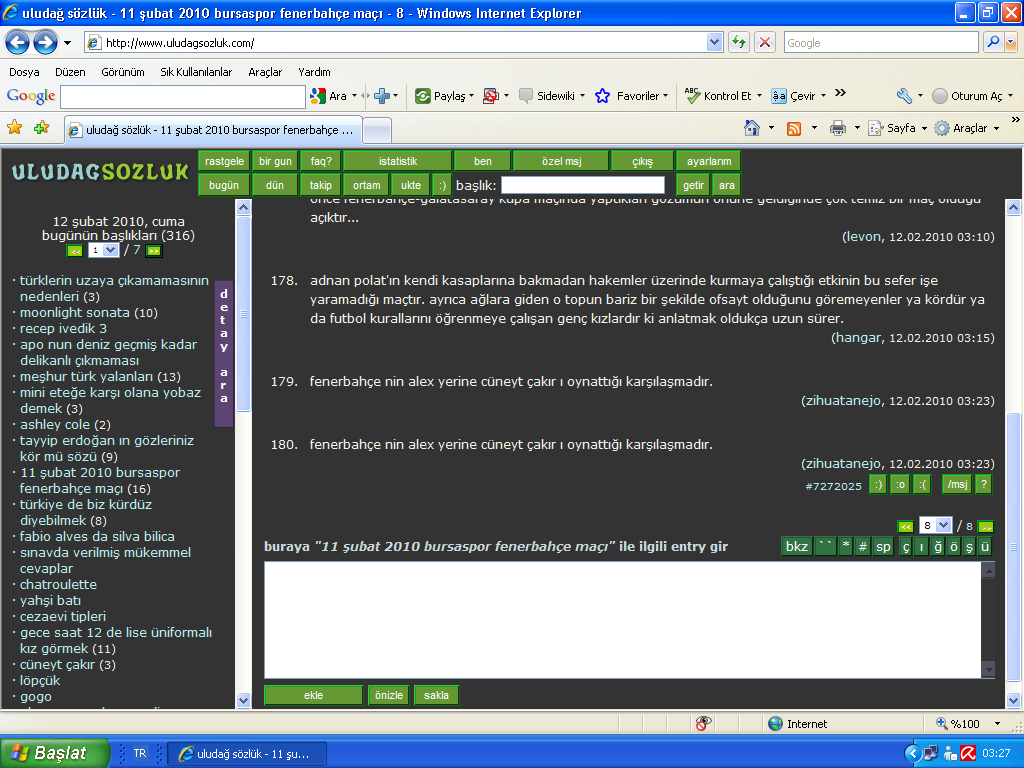Image resolution: width=1024 pixels, height=768 pixels.
Task: Open the cüneyt çakır topic link
Action: coord(57,665)
